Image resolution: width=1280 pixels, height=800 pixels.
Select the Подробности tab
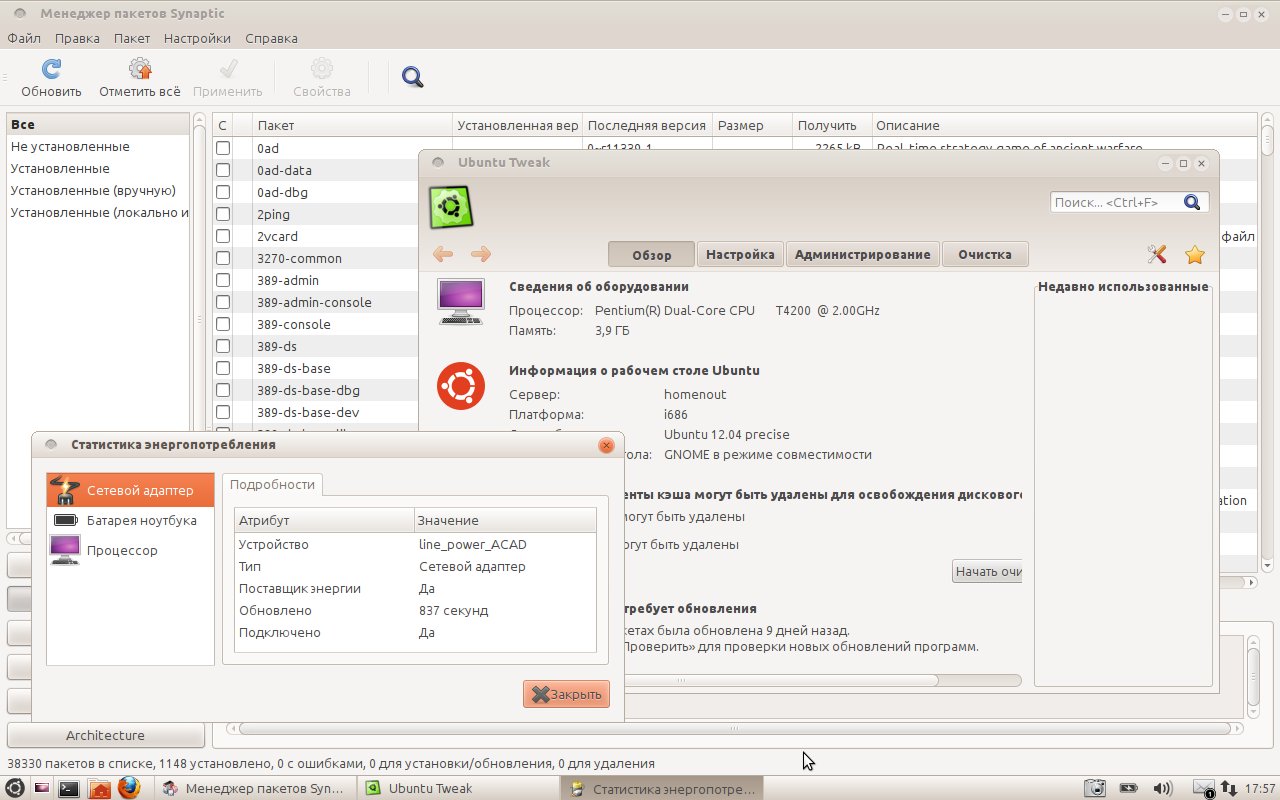pyautogui.click(x=272, y=484)
